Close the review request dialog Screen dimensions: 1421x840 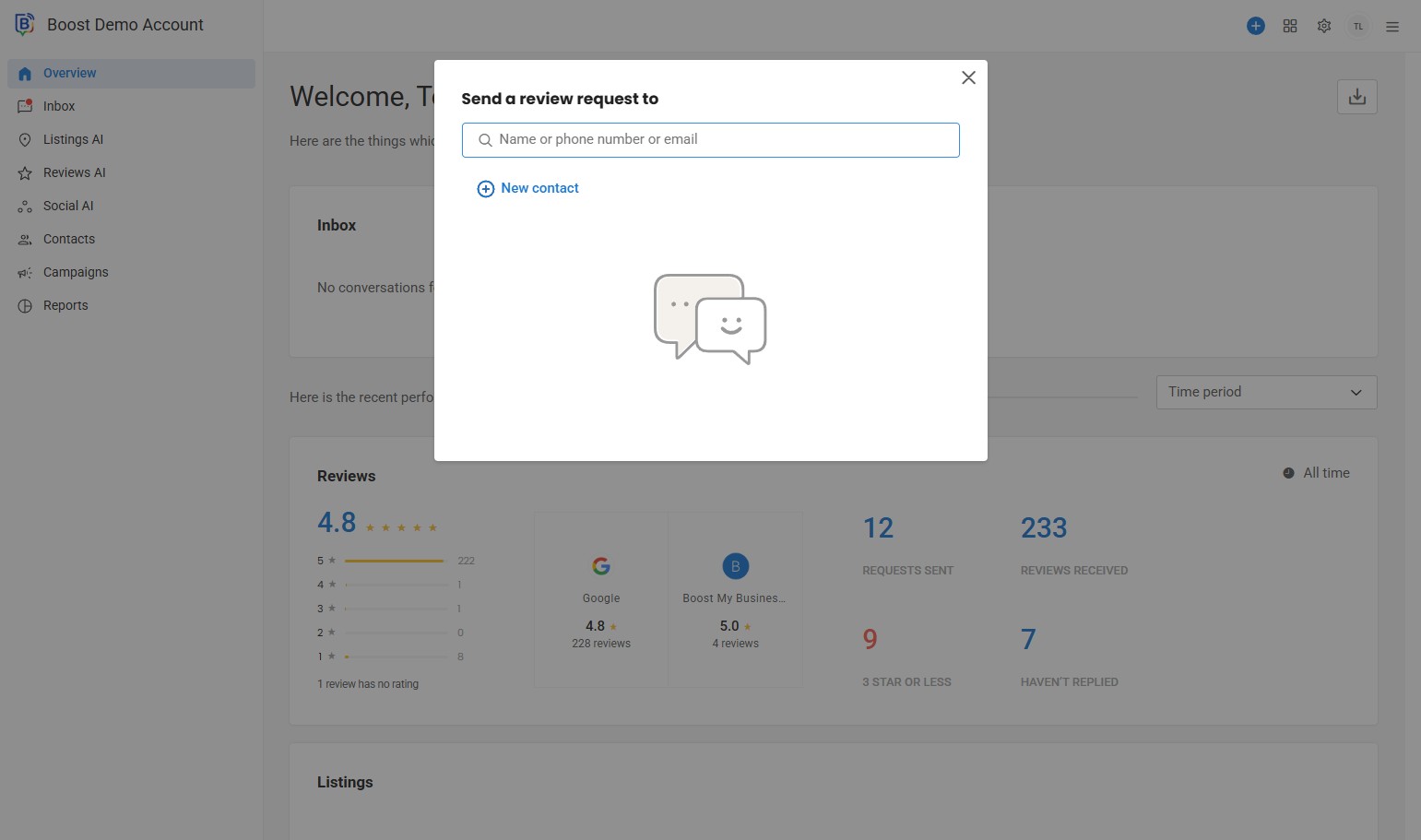click(x=968, y=77)
